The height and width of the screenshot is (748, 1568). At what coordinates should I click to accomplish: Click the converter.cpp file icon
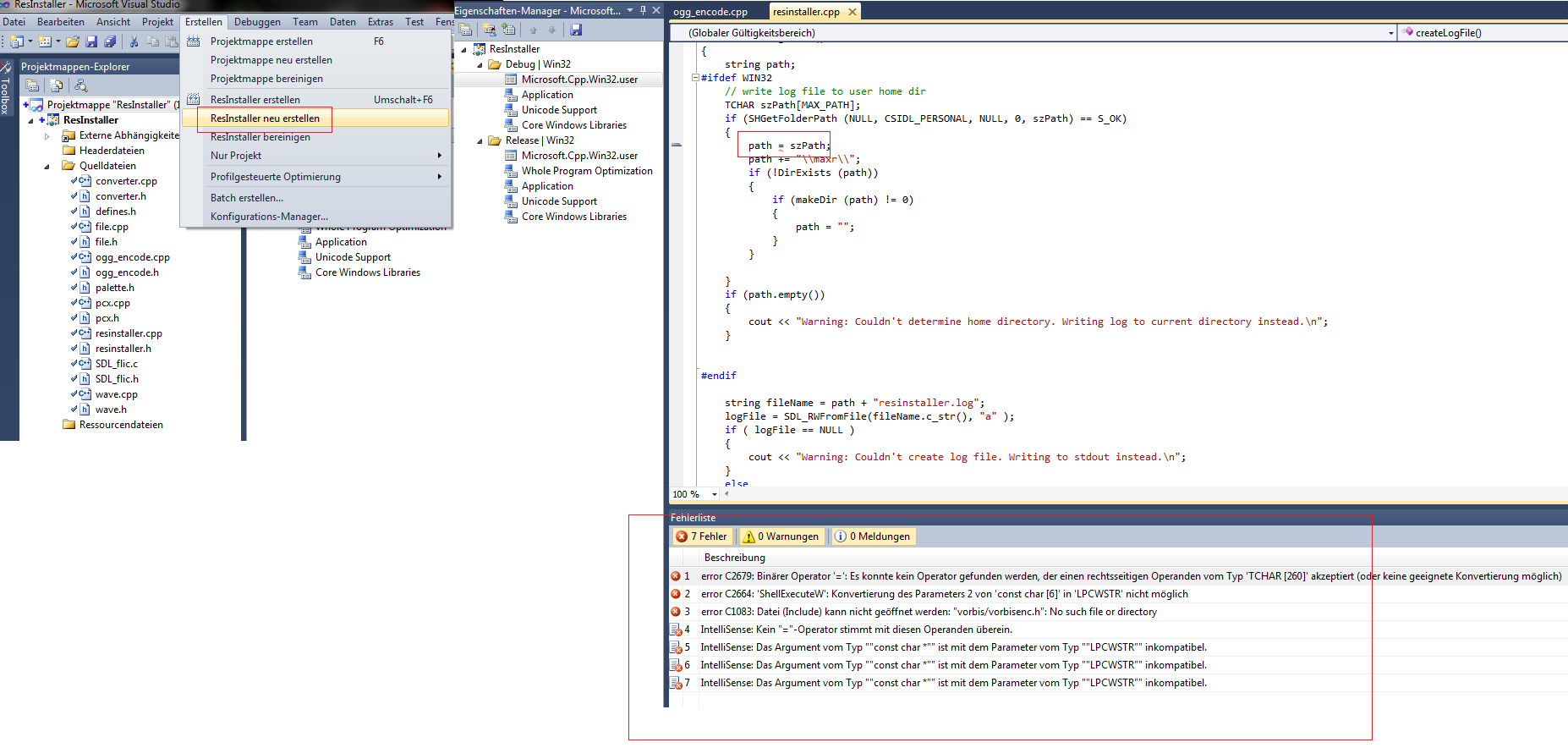pyautogui.click(x=85, y=181)
